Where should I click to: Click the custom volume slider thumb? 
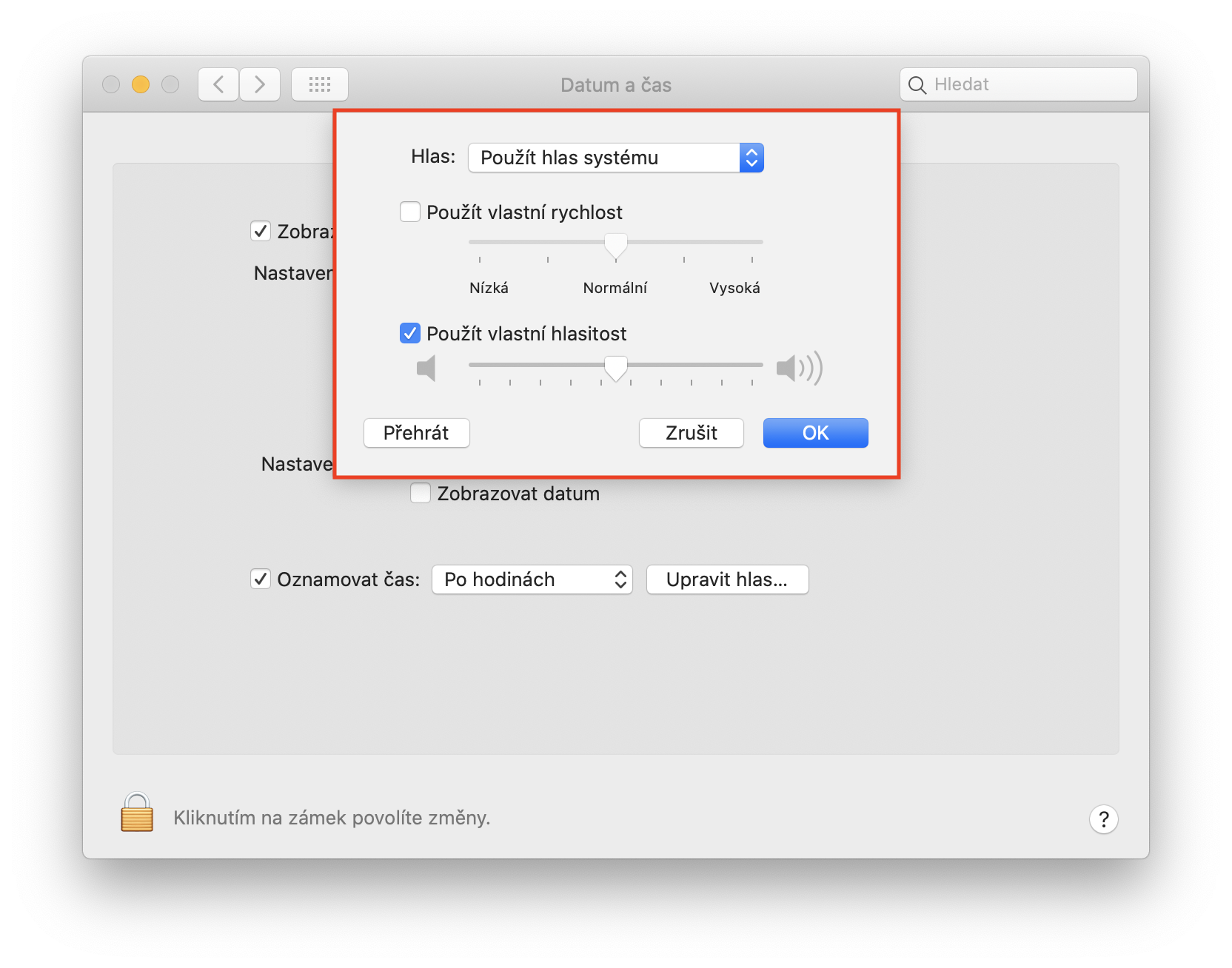point(616,368)
